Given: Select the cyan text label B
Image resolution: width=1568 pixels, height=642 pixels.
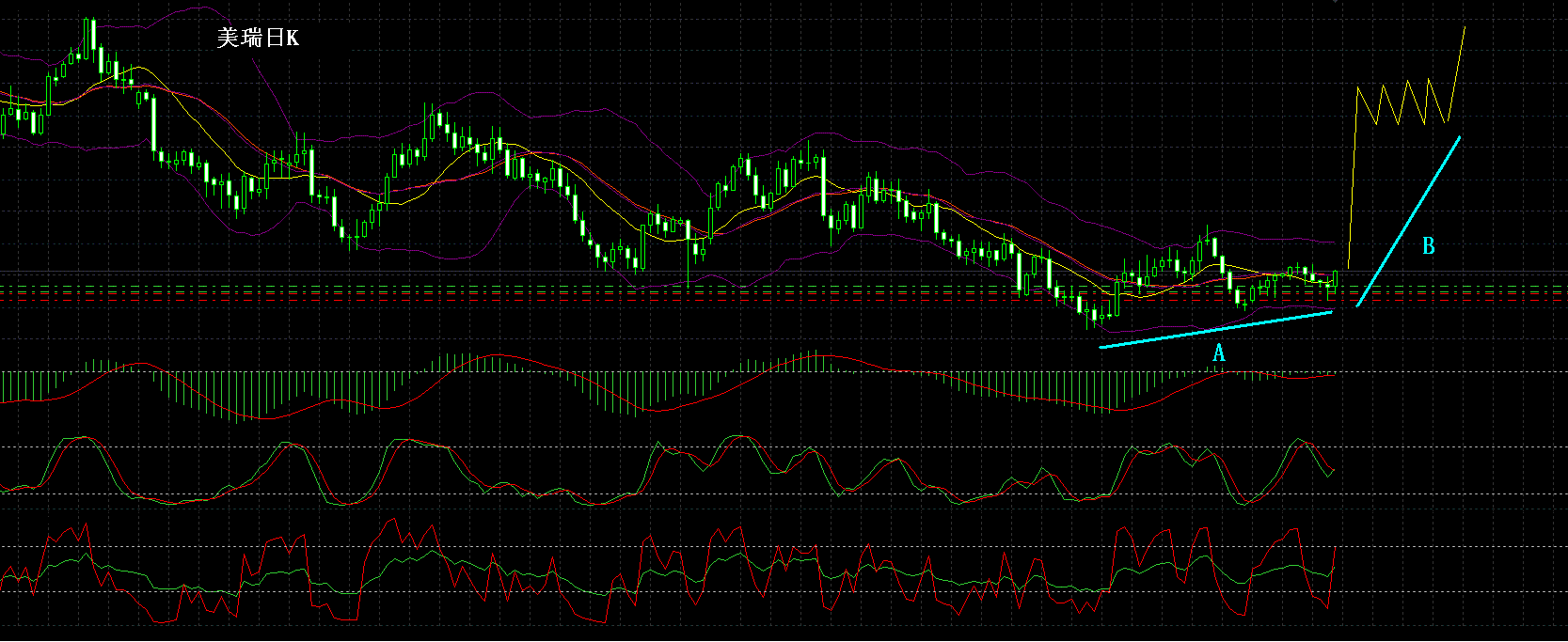Looking at the screenshot, I should (x=1429, y=246).
